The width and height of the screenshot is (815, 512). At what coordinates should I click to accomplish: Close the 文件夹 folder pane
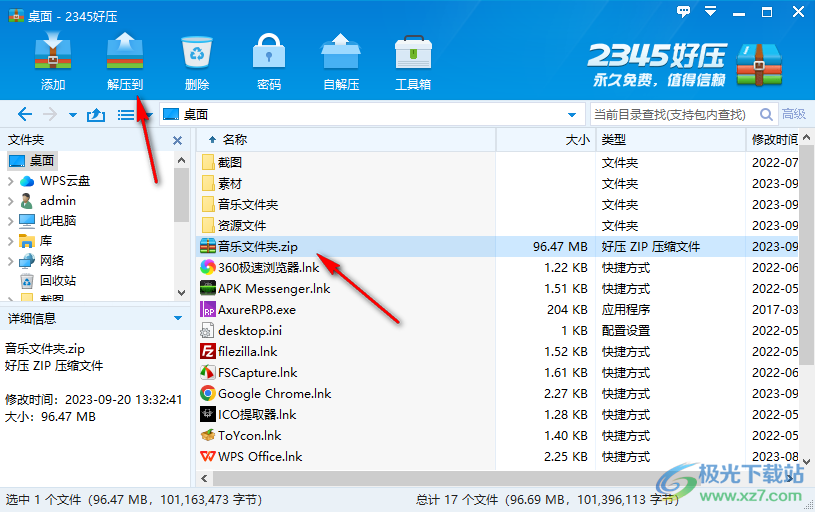[177, 140]
